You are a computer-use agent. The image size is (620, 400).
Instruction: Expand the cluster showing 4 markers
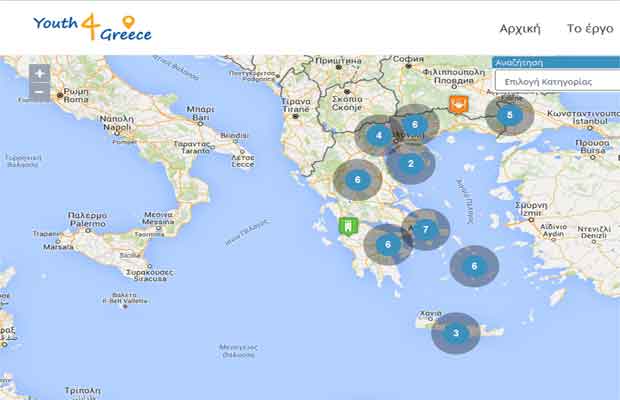(x=379, y=136)
